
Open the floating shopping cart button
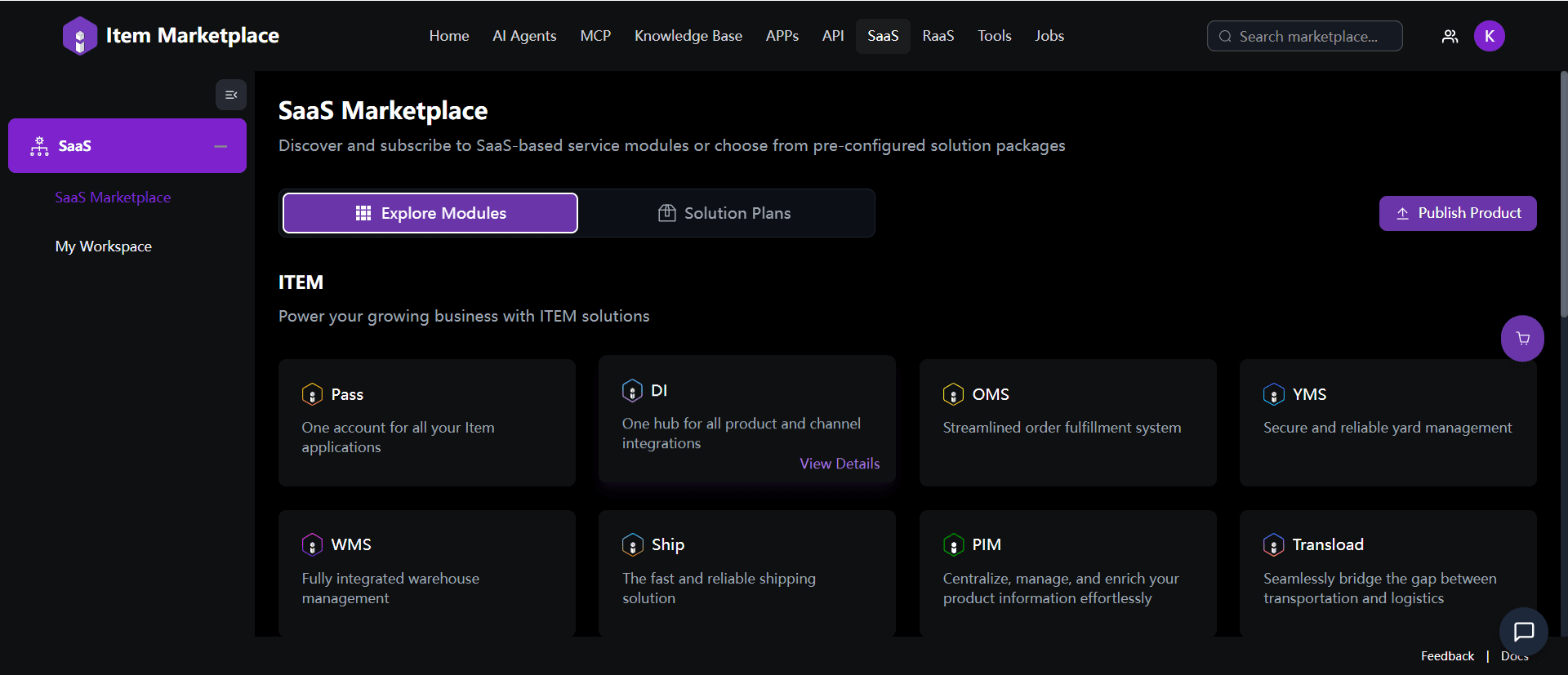pyautogui.click(x=1522, y=338)
